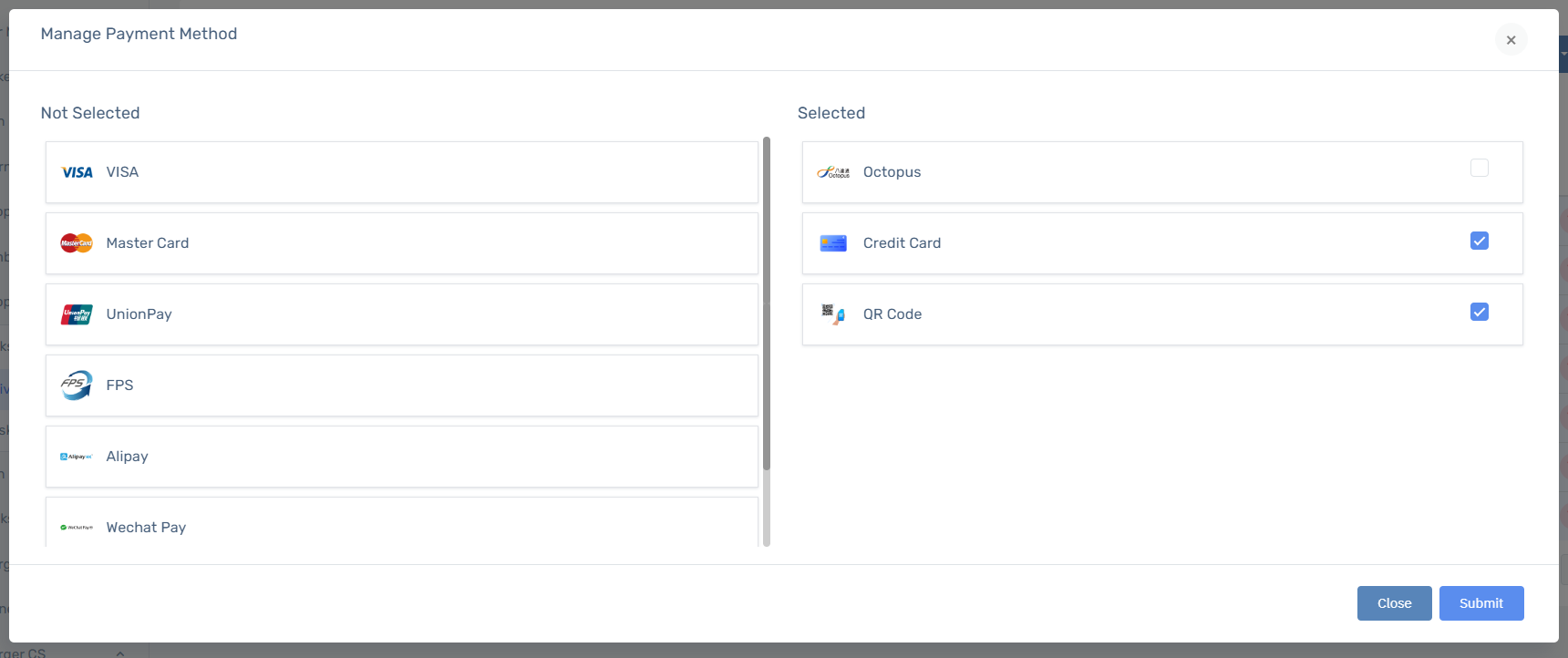
Task: Click the UnionPay logo icon
Action: (77, 314)
